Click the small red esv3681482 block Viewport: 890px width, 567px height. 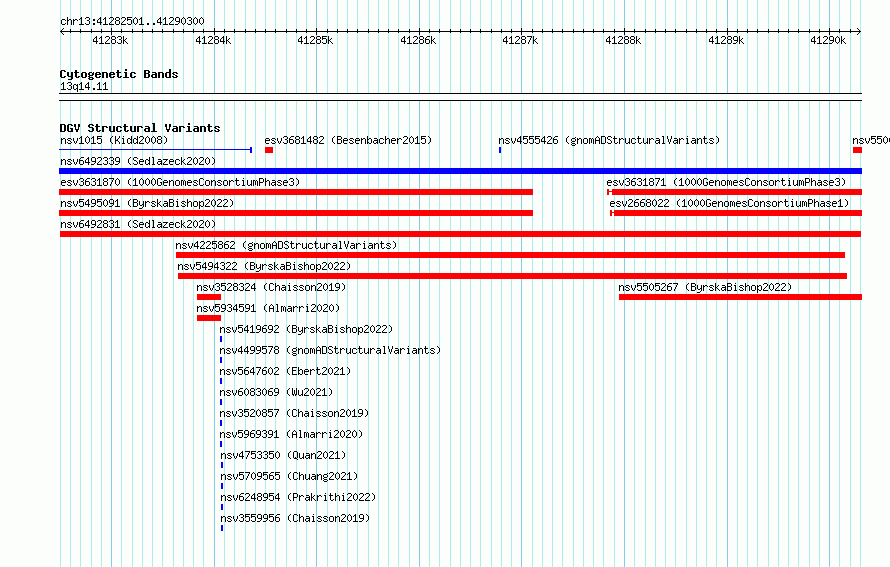[269, 150]
